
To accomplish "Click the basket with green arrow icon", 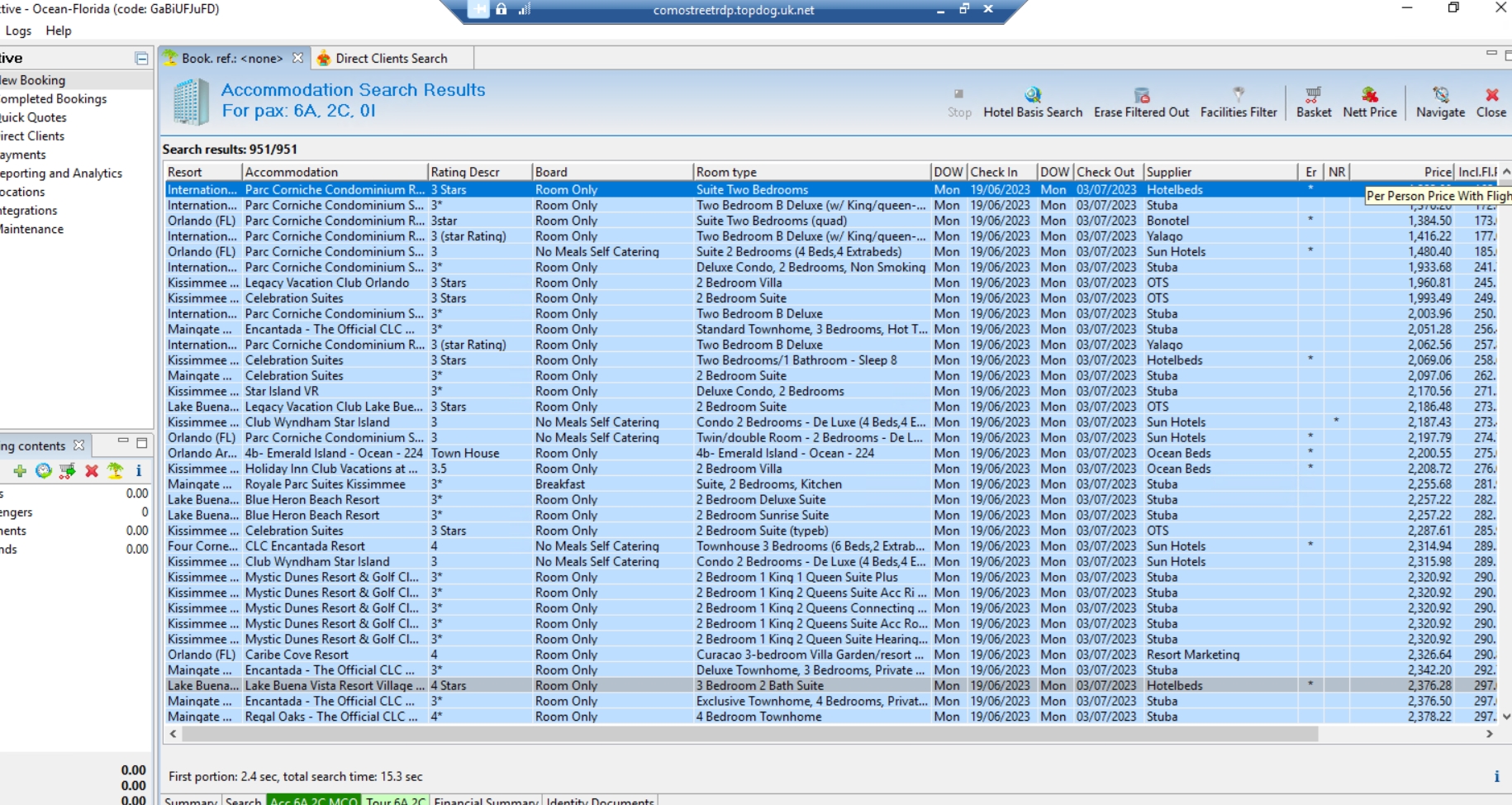I will tap(68, 470).
